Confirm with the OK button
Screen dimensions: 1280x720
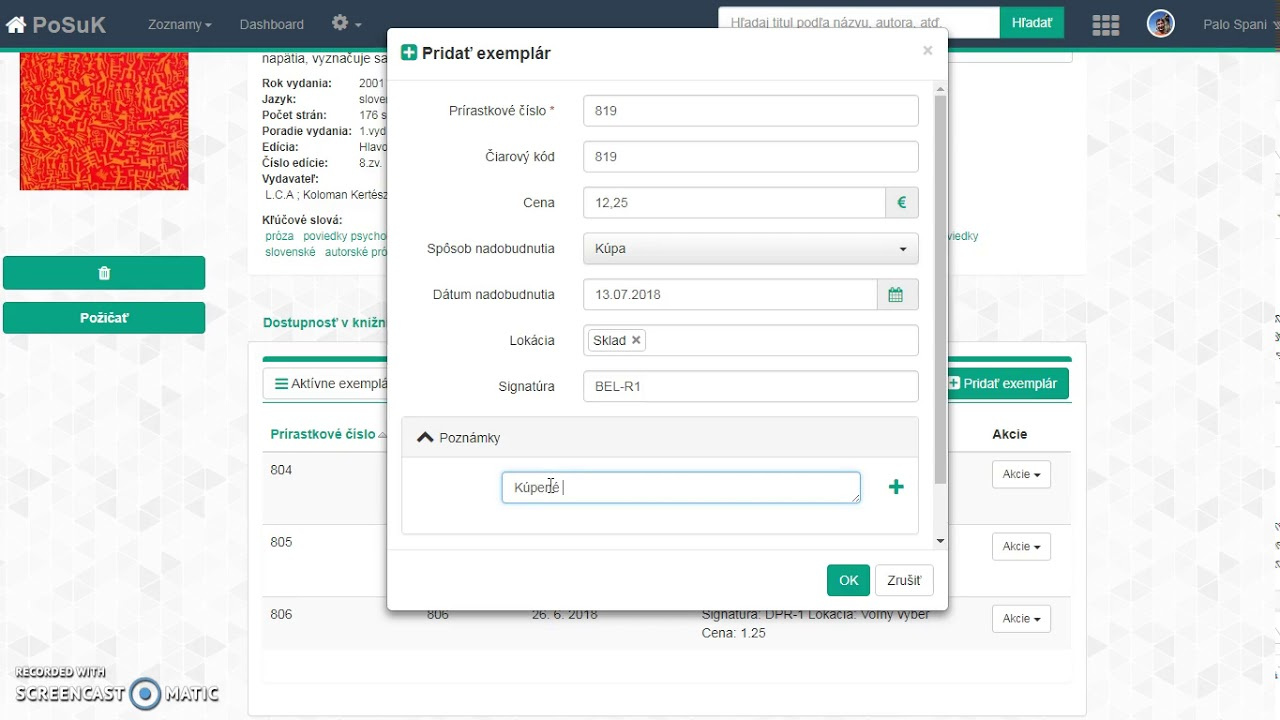tap(848, 580)
